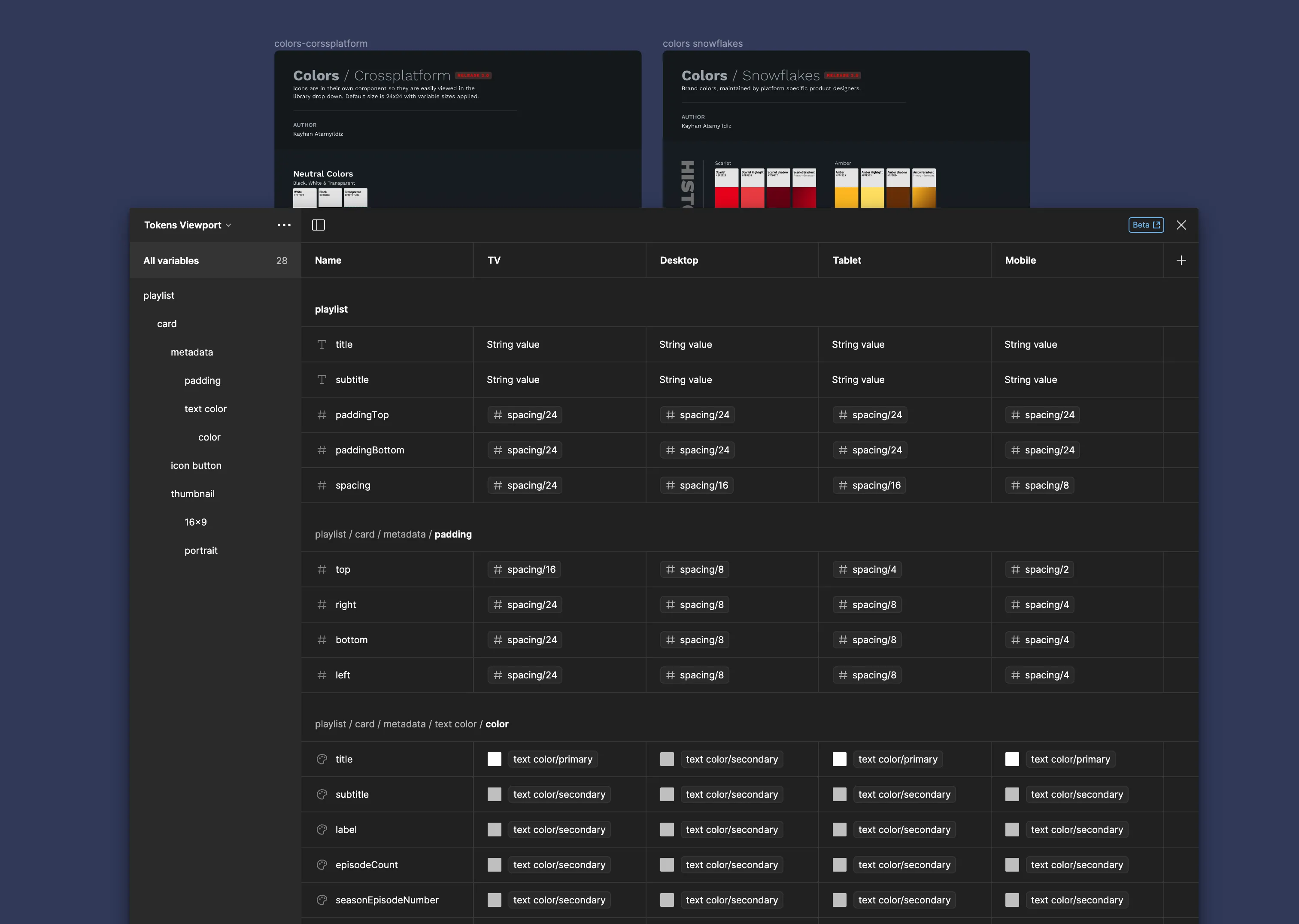Click number type icon for left variable
Viewport: 1299px width, 924px height.
pos(322,676)
